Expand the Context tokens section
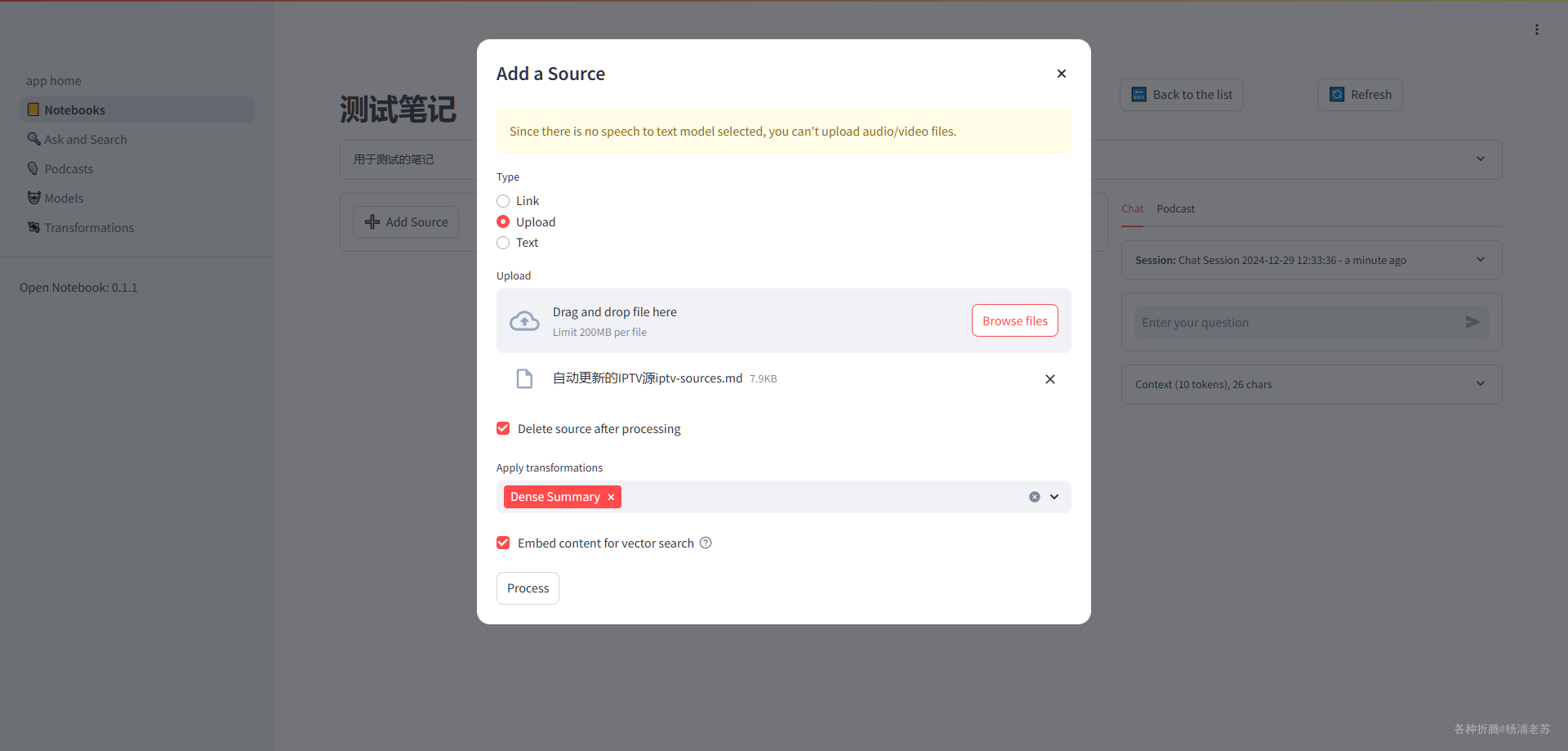1568x751 pixels. click(1481, 384)
